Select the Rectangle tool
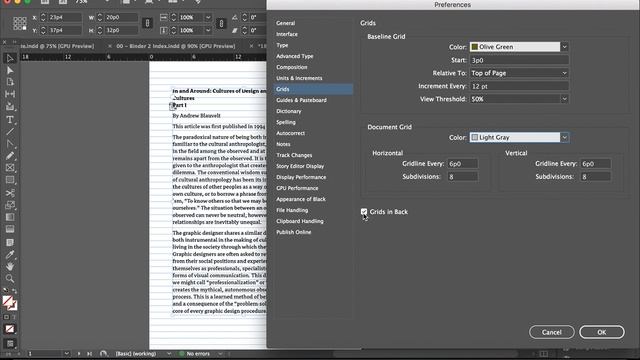This screenshot has width=640, height=360. (x=10, y=180)
